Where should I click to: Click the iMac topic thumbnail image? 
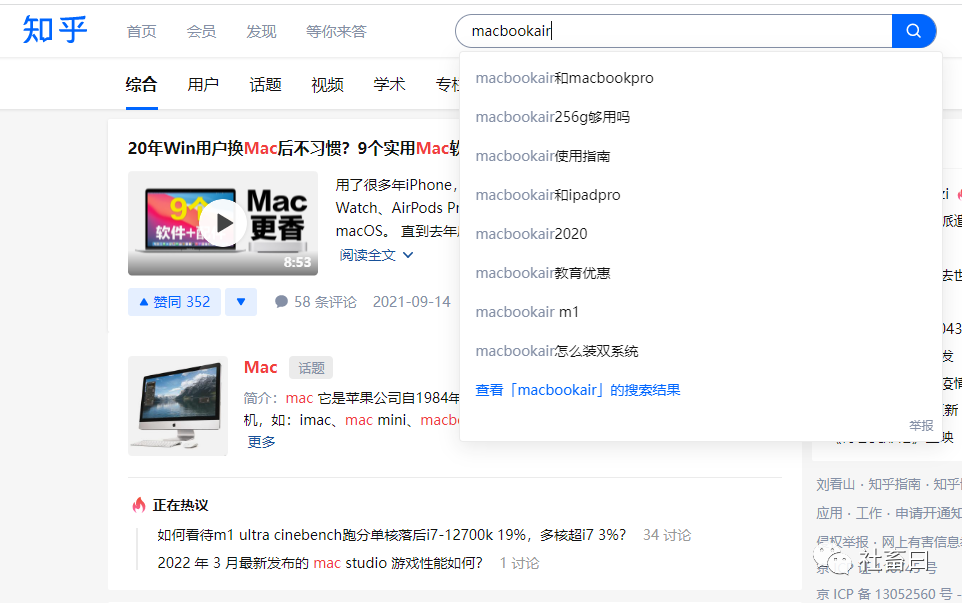(178, 405)
